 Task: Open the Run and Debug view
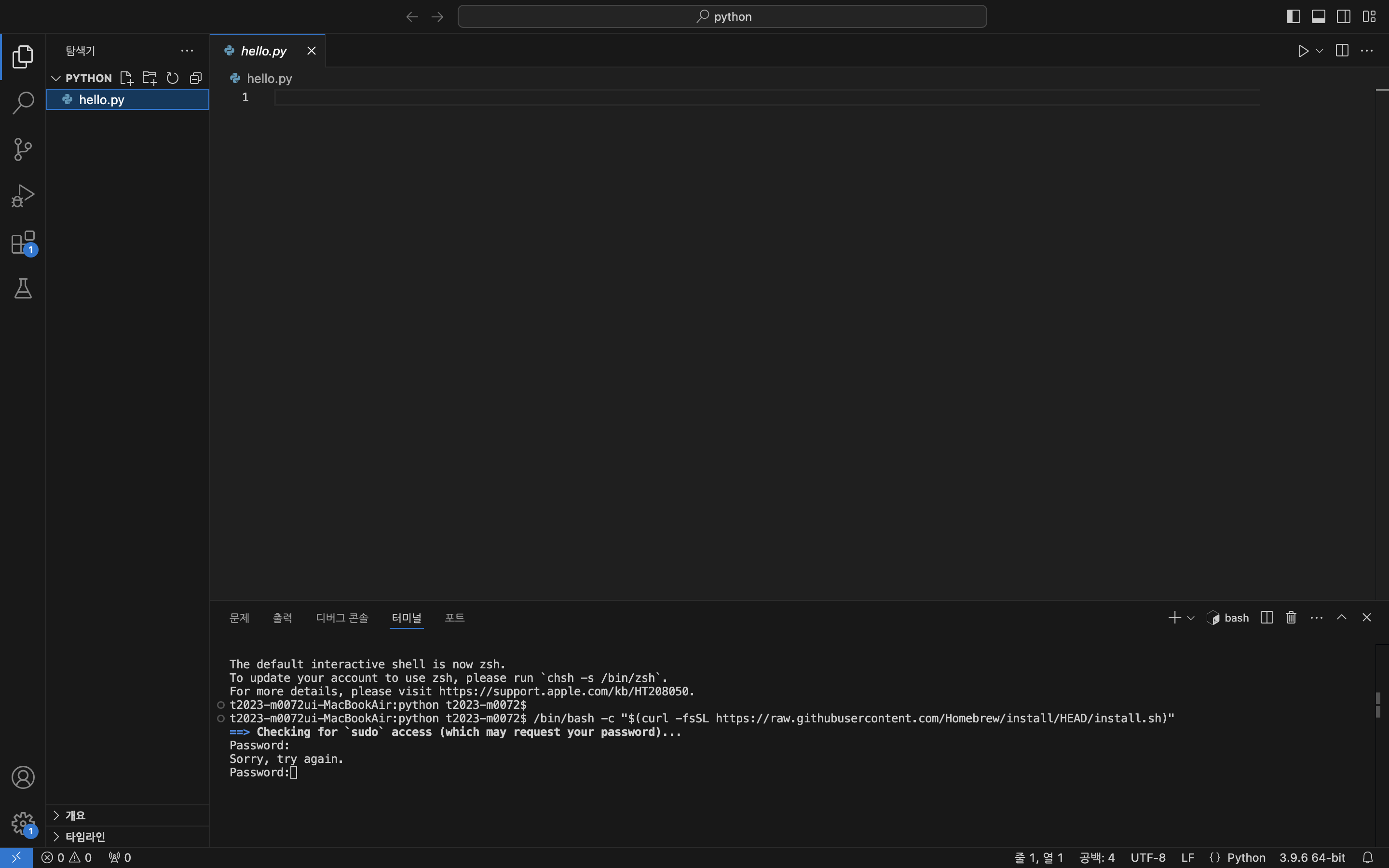point(23,196)
